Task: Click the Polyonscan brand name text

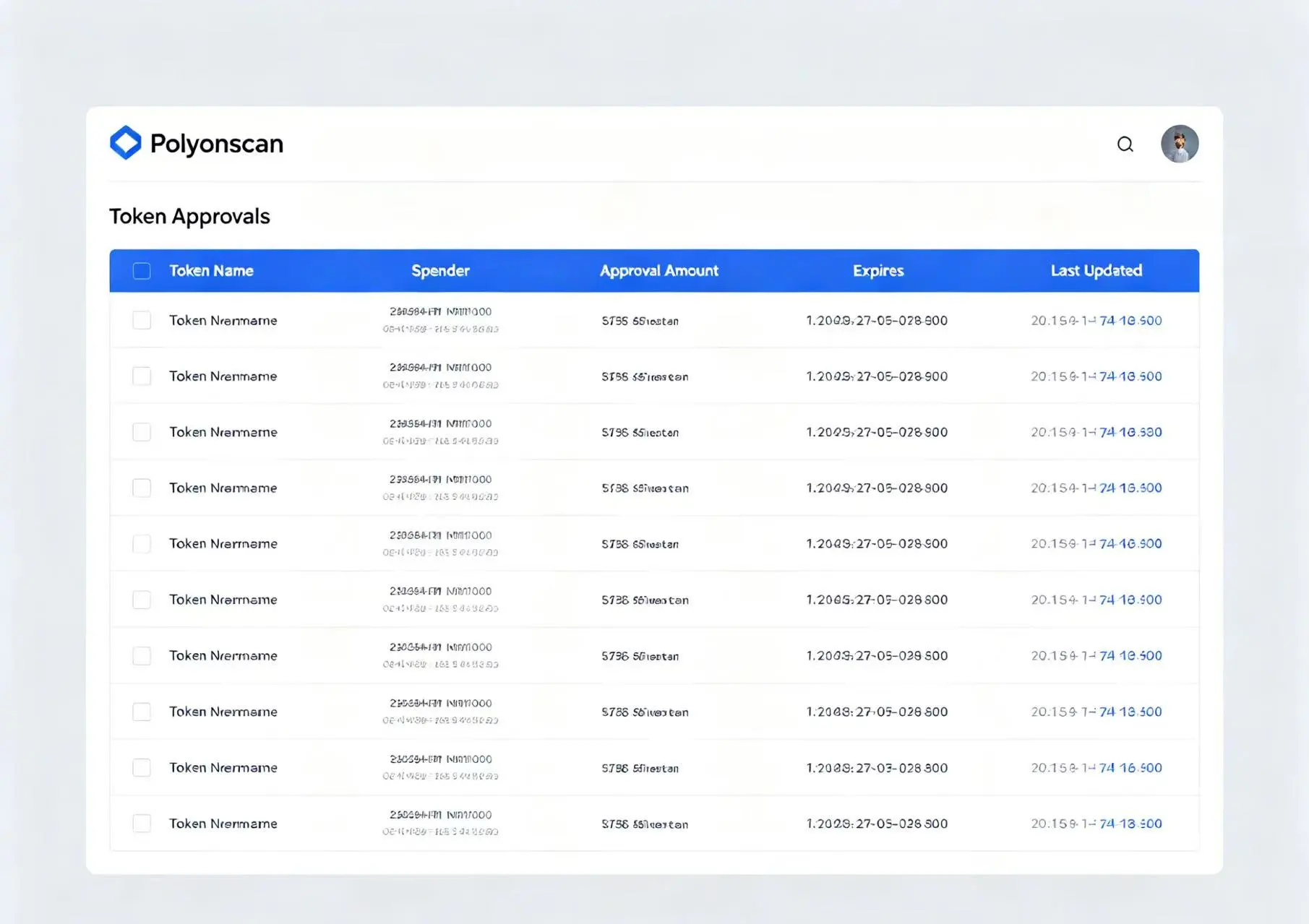Action: 217,144
